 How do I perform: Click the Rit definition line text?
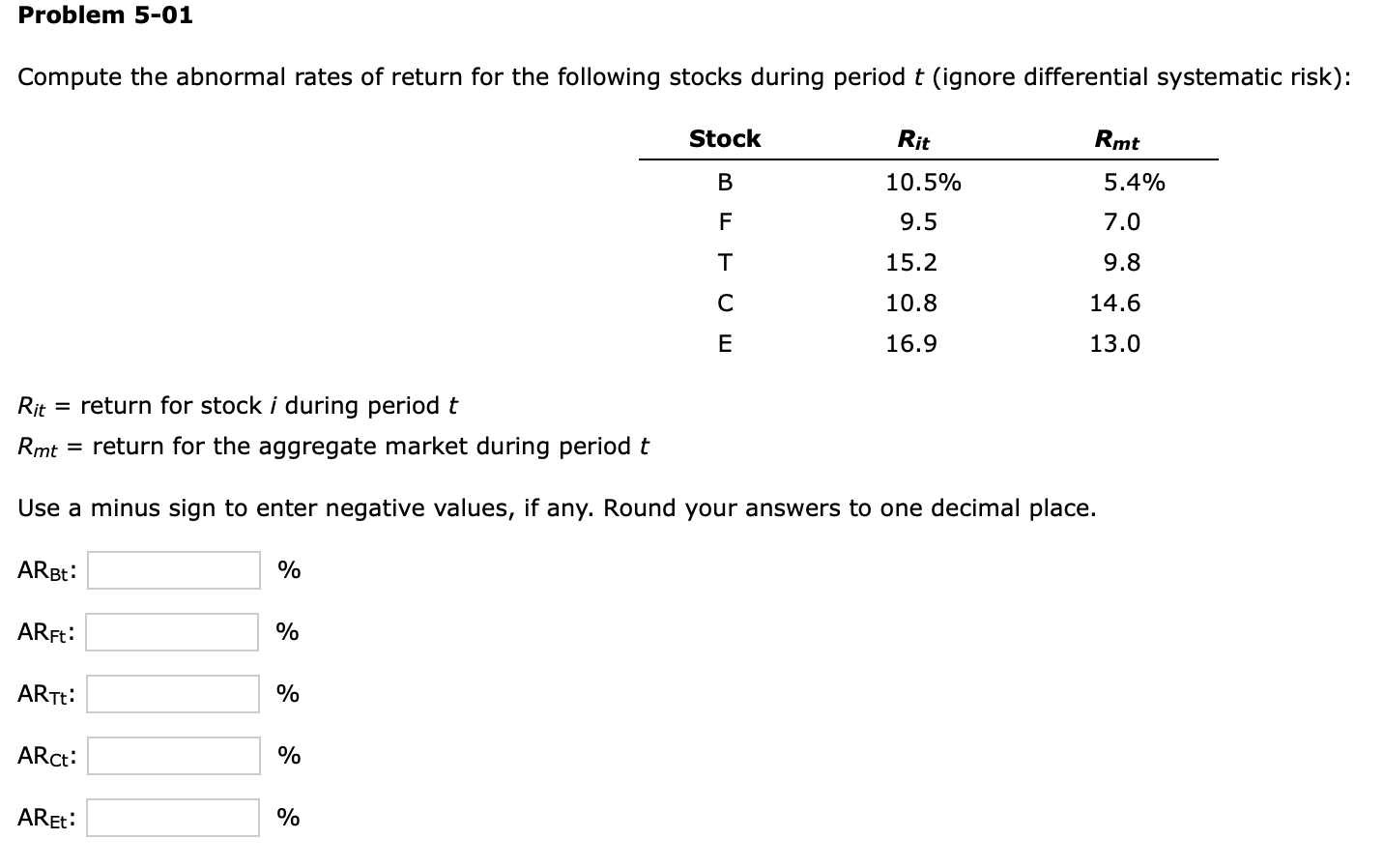tap(238, 406)
